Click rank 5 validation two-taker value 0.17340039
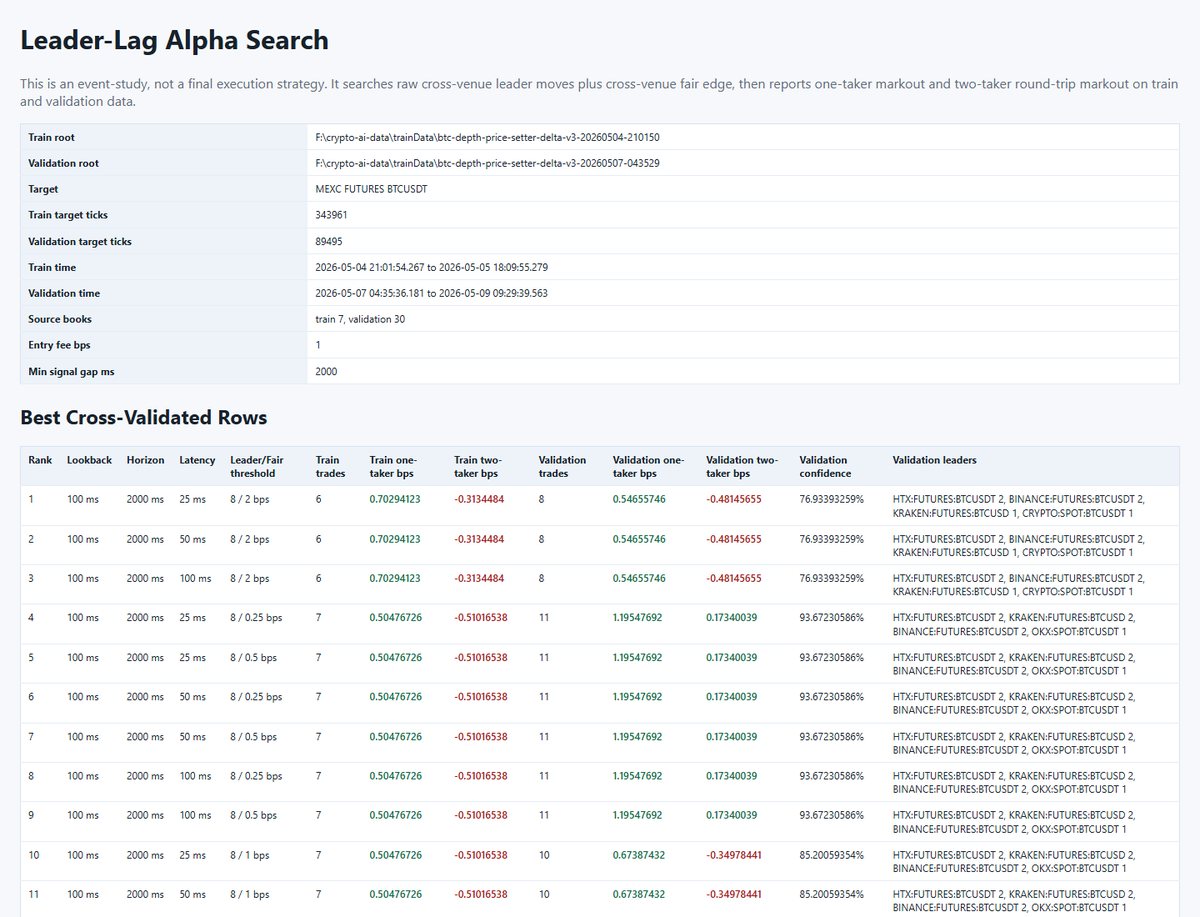Screen dimensions: 1200x917 [731, 658]
